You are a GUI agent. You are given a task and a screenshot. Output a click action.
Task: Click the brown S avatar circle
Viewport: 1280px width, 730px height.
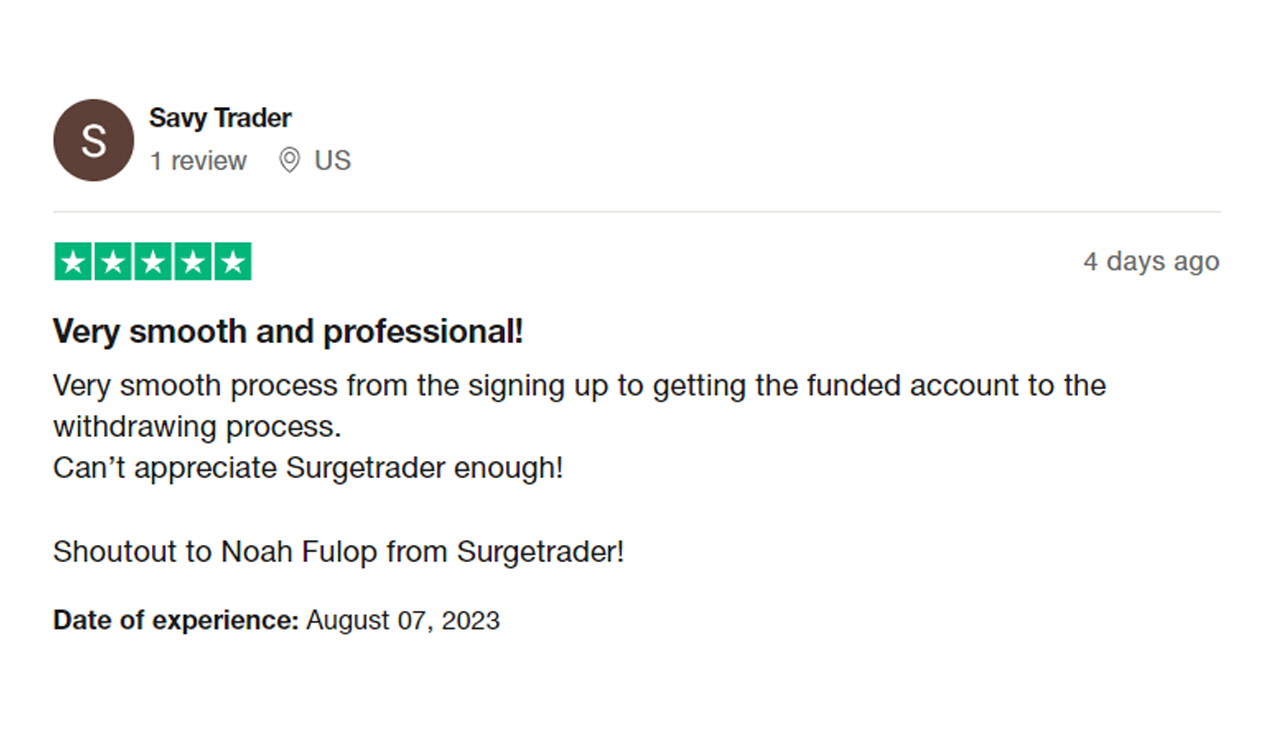[x=93, y=140]
